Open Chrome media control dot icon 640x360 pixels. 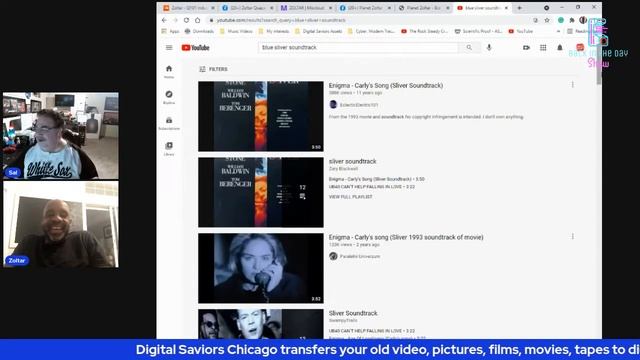point(547,8)
